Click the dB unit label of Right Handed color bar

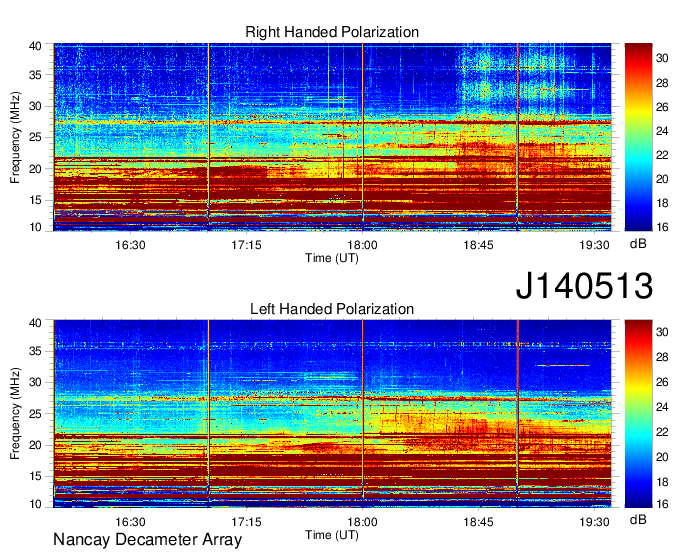638,244
